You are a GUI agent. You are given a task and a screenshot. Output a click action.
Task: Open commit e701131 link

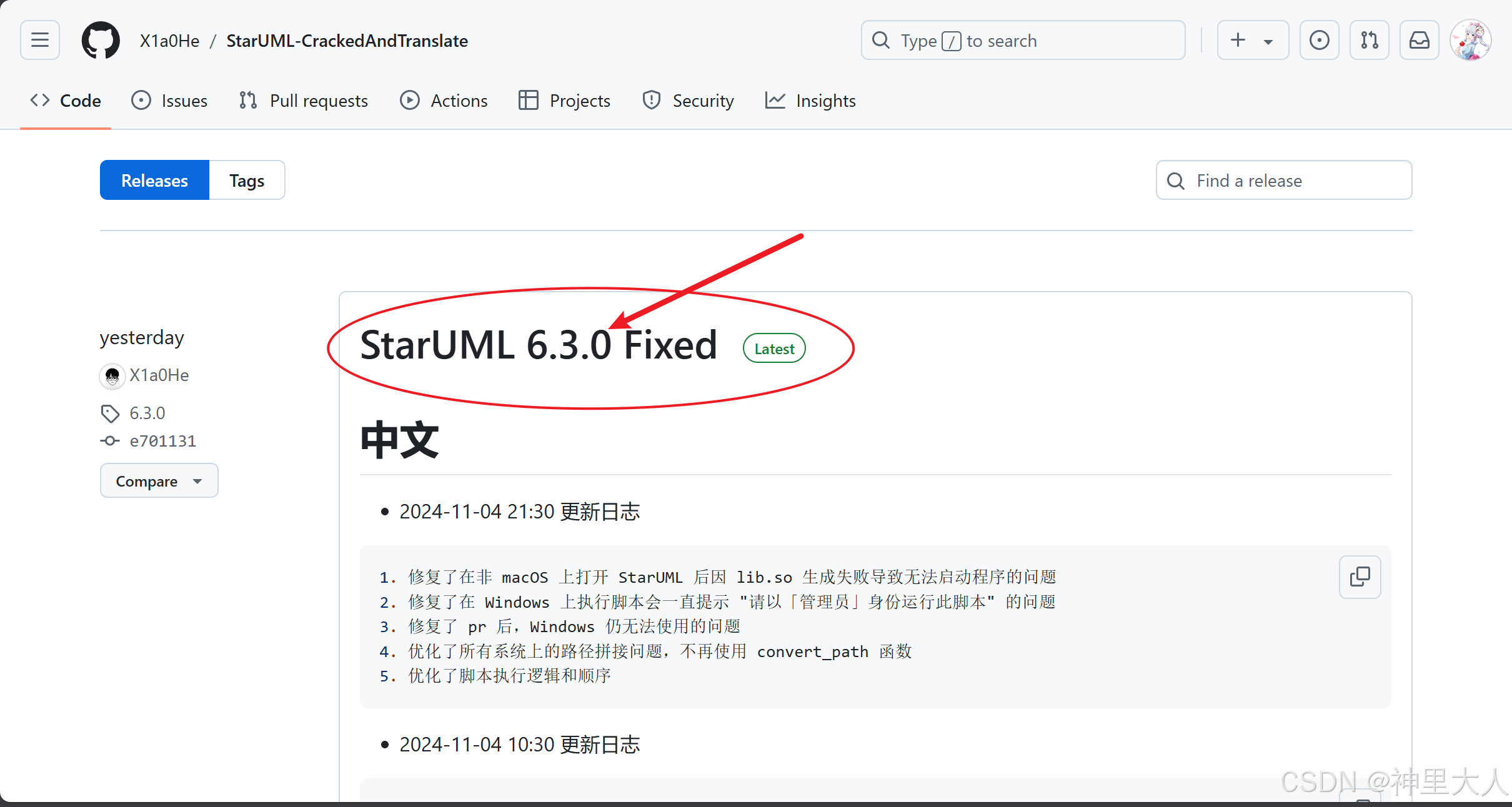click(x=162, y=441)
